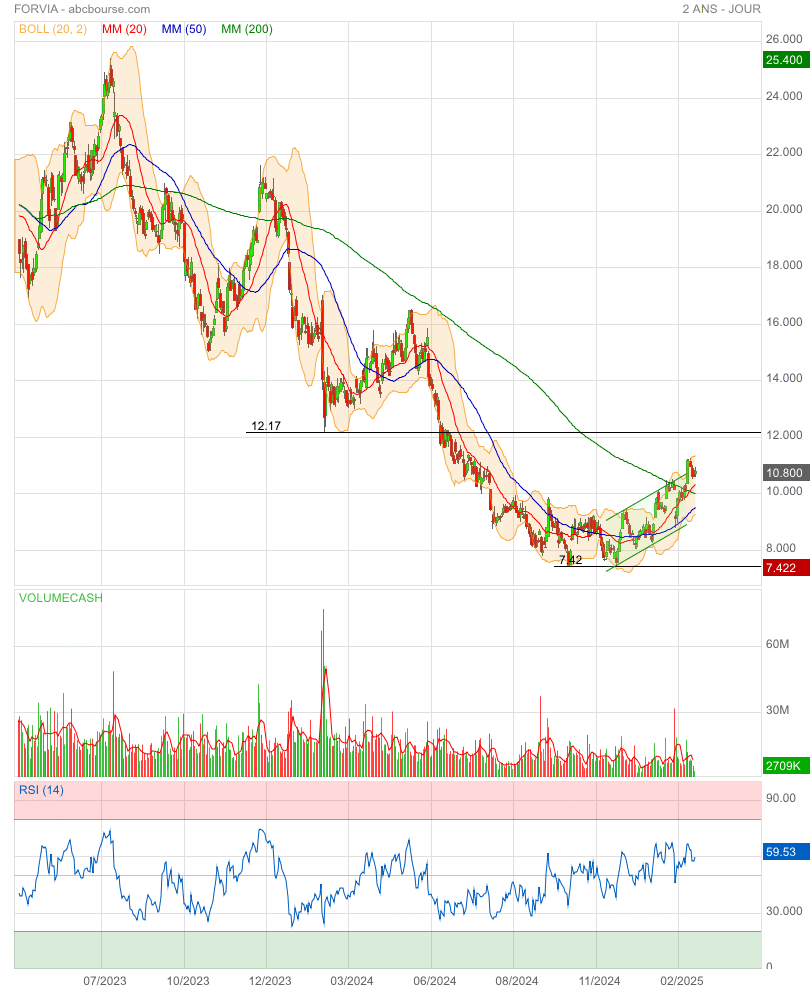This screenshot has height=991, width=810.
Task: Click the 20.000 price axis label
Action: click(784, 209)
